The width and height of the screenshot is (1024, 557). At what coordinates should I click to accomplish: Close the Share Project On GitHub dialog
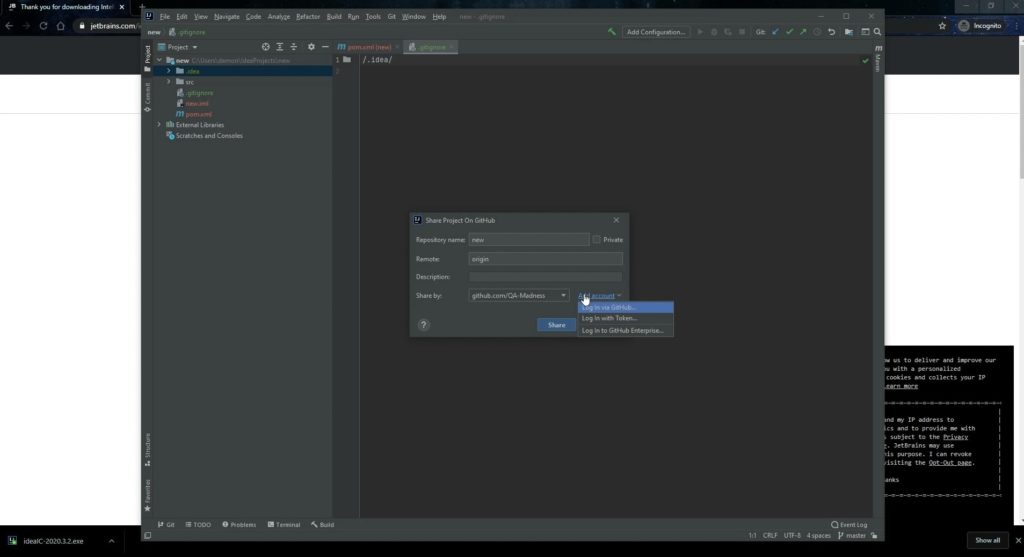point(616,220)
